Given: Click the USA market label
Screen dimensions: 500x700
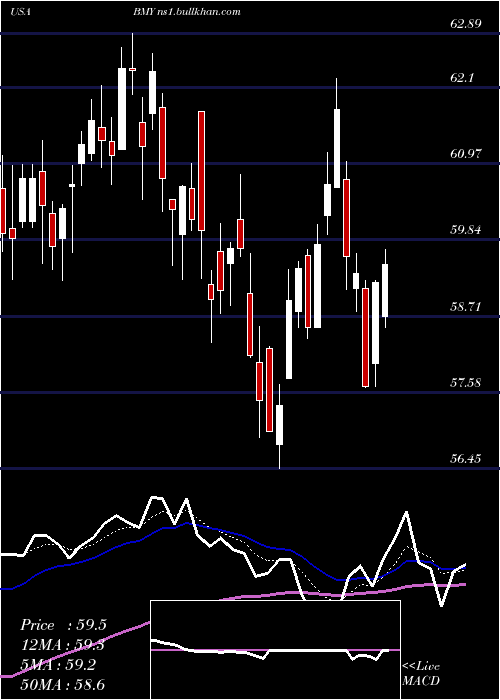Looking at the screenshot, I should pyautogui.click(x=20, y=12).
